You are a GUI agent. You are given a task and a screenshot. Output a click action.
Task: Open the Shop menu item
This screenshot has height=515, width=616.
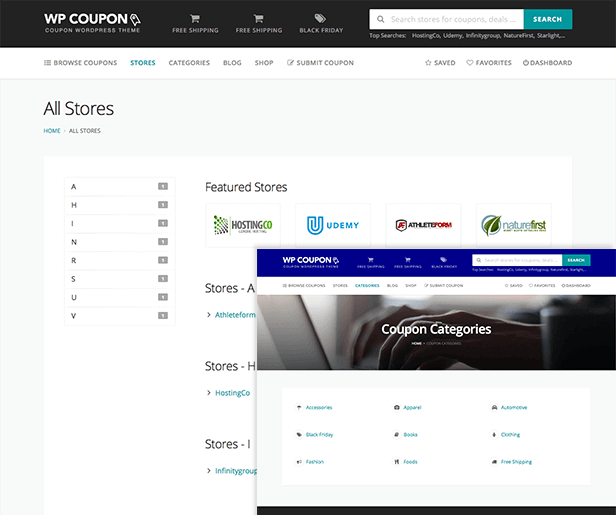coord(264,63)
